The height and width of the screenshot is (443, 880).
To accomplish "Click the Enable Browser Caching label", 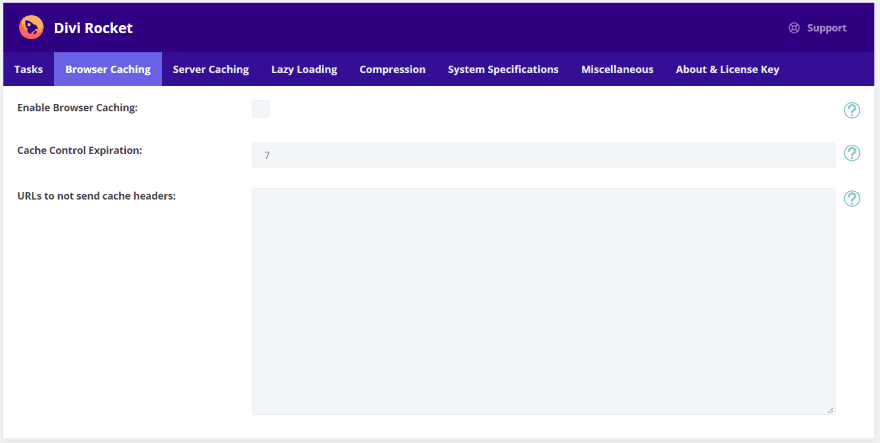I will click(x=77, y=108).
